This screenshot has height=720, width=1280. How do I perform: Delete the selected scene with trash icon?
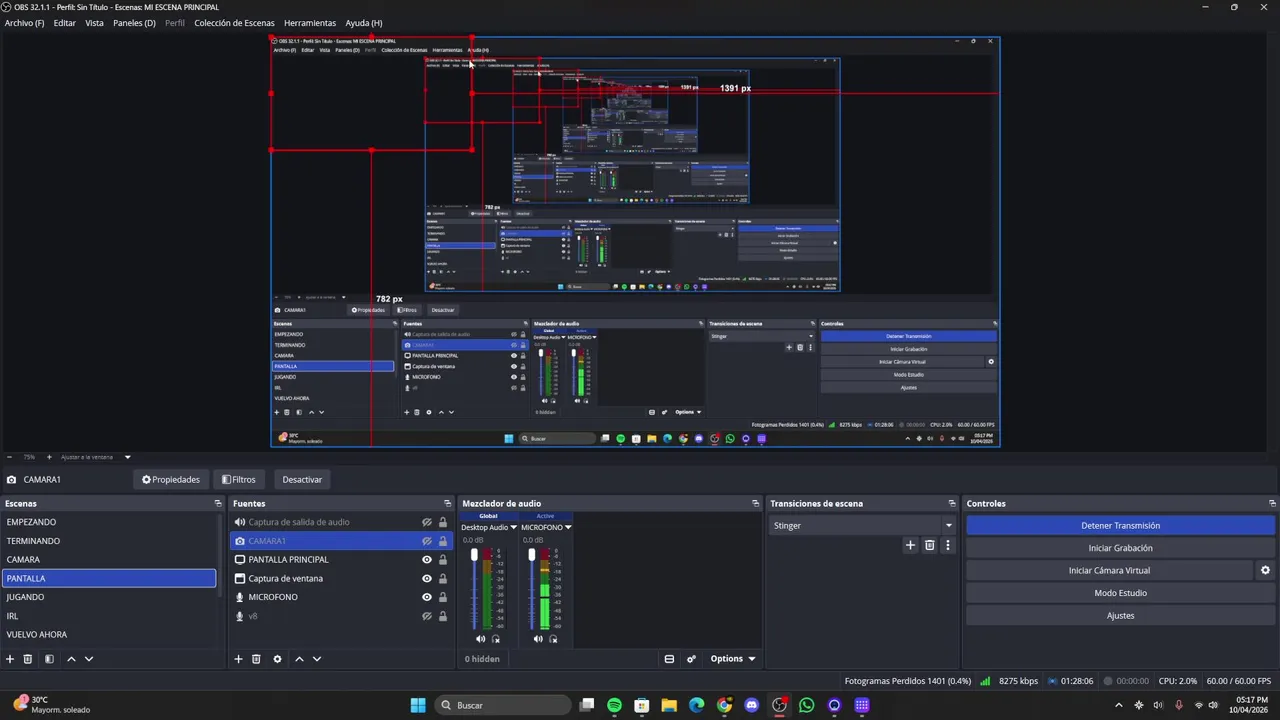[x=28, y=659]
